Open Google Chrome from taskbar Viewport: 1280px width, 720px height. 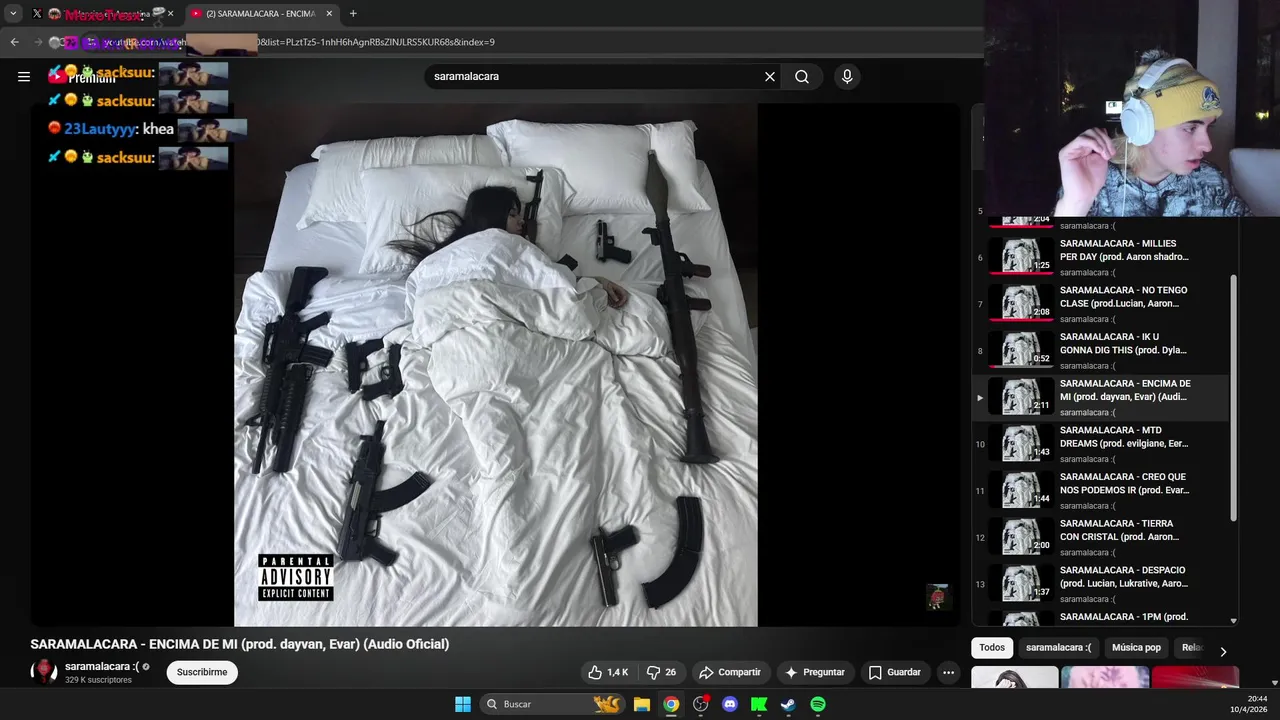click(671, 704)
